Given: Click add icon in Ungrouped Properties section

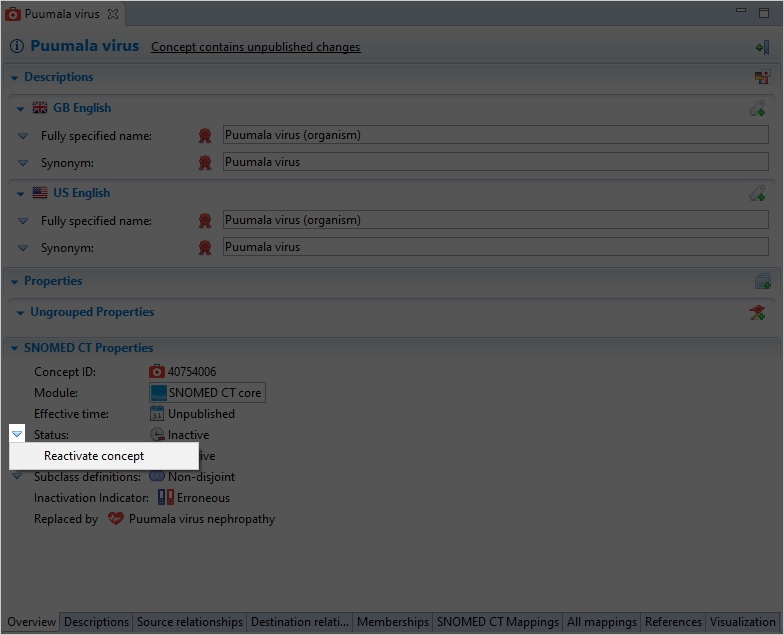Looking at the screenshot, I should tap(758, 313).
